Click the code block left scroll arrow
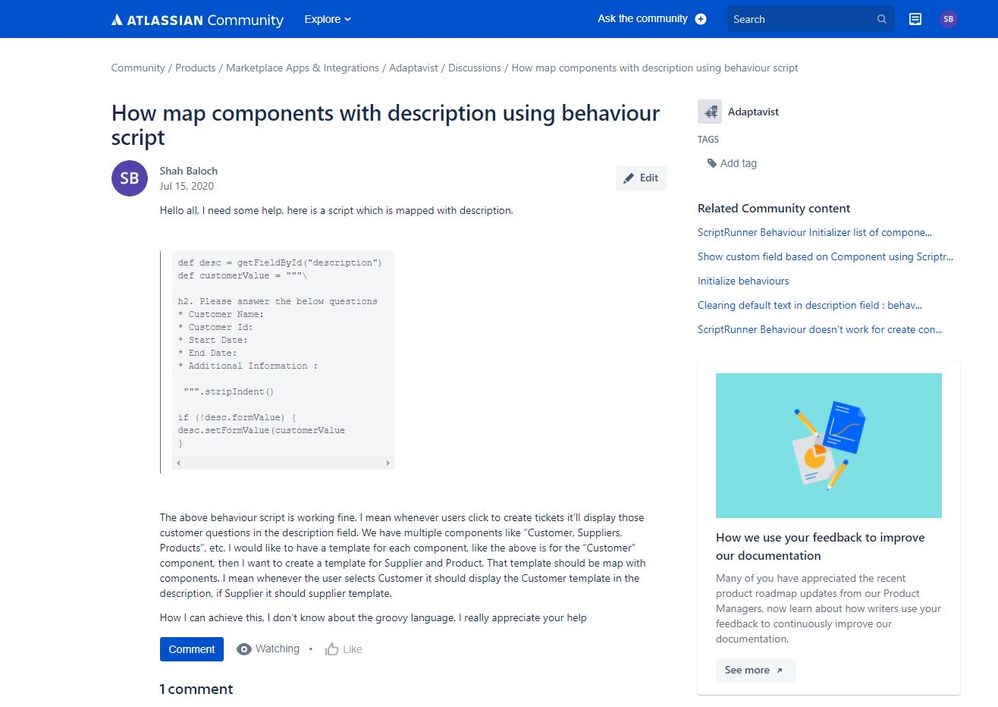 coord(178,463)
